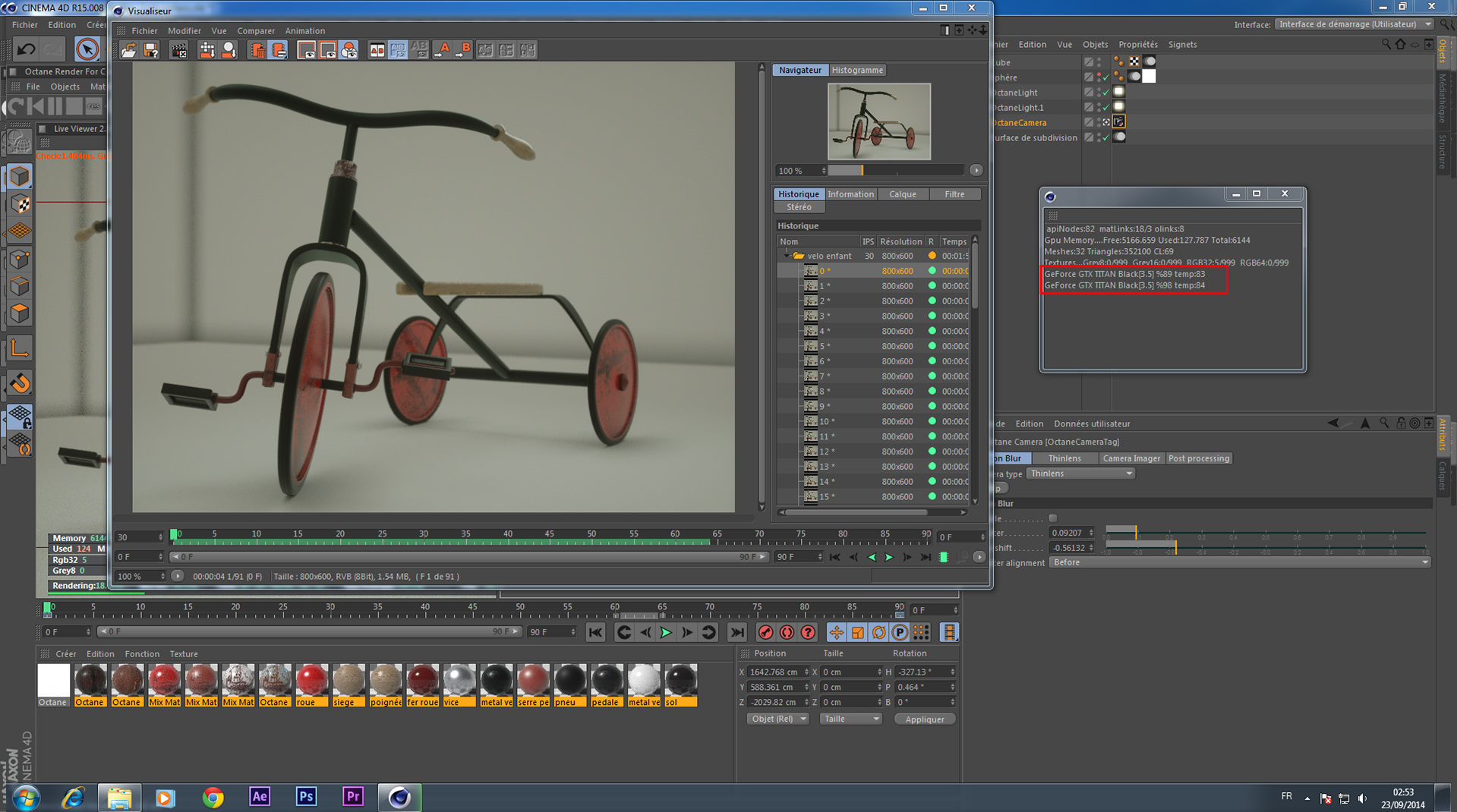Click the point-level dotted grid icon

point(921,632)
